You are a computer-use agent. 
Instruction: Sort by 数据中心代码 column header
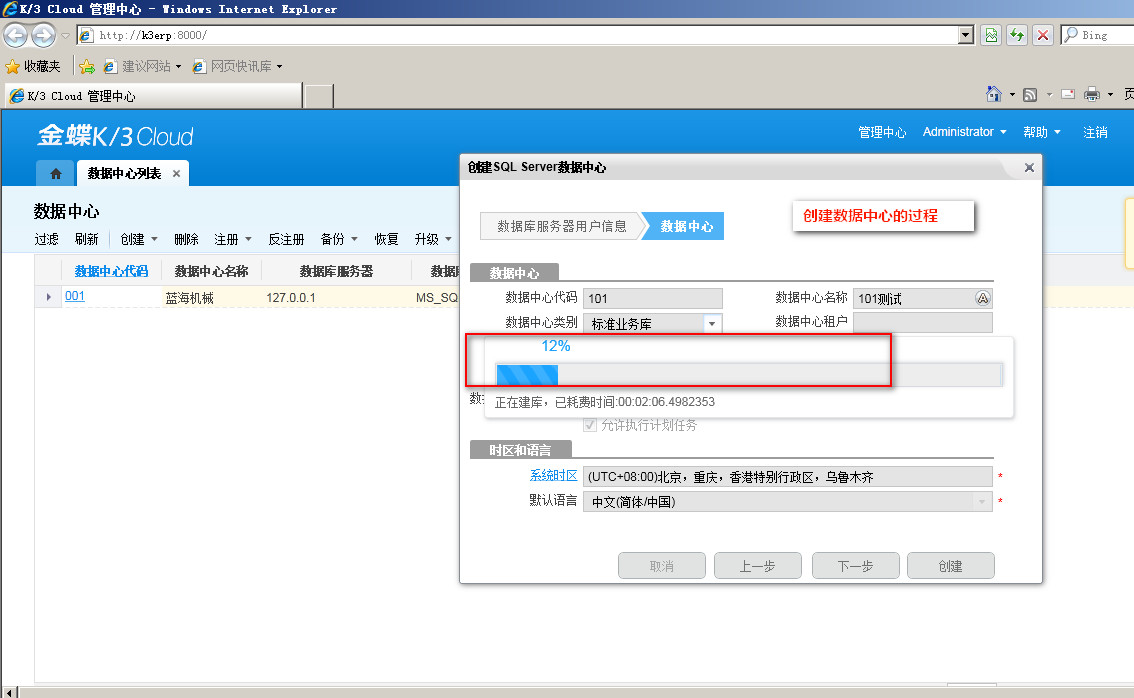click(x=111, y=271)
